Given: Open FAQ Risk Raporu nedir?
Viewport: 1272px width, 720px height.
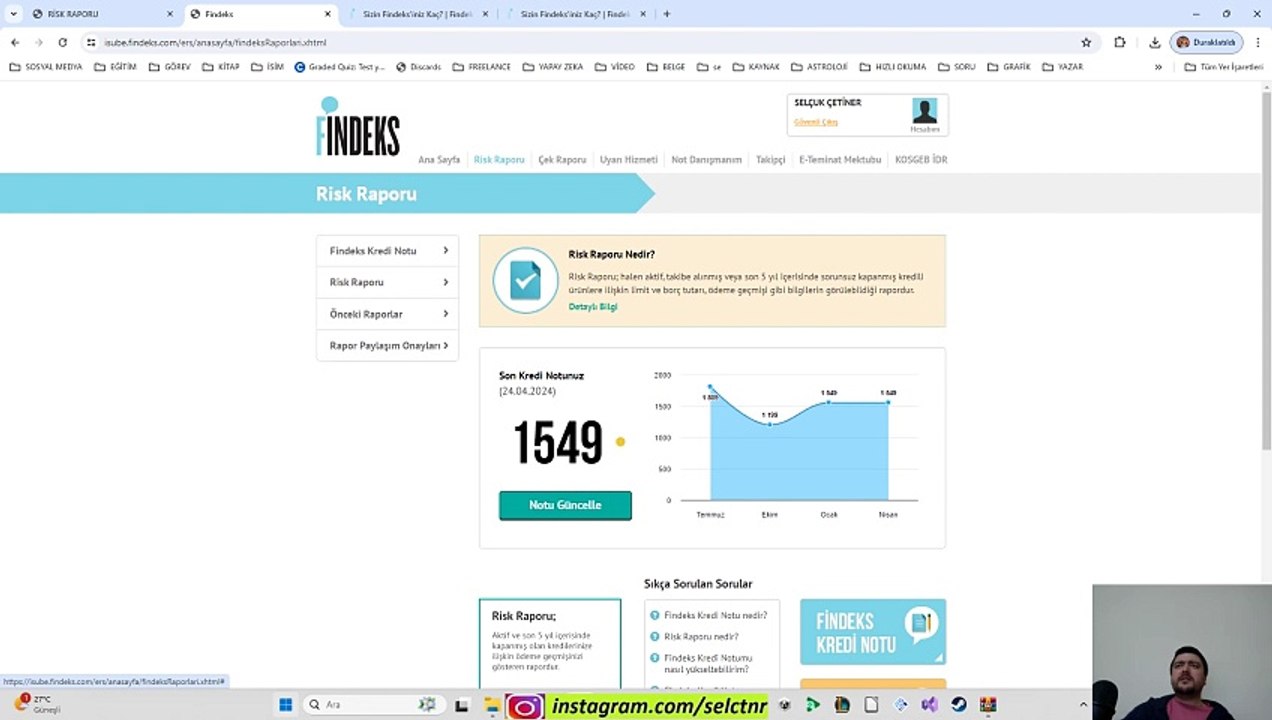Looking at the screenshot, I should click(x=701, y=637).
